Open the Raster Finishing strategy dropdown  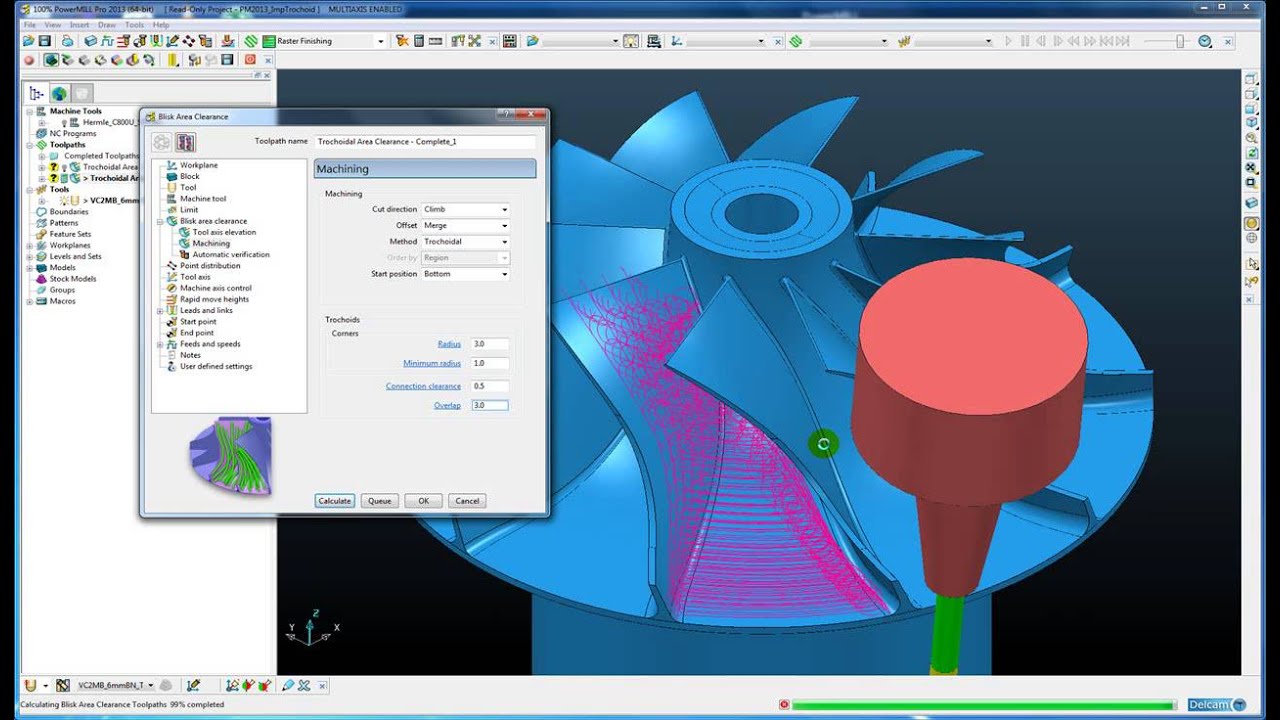380,41
